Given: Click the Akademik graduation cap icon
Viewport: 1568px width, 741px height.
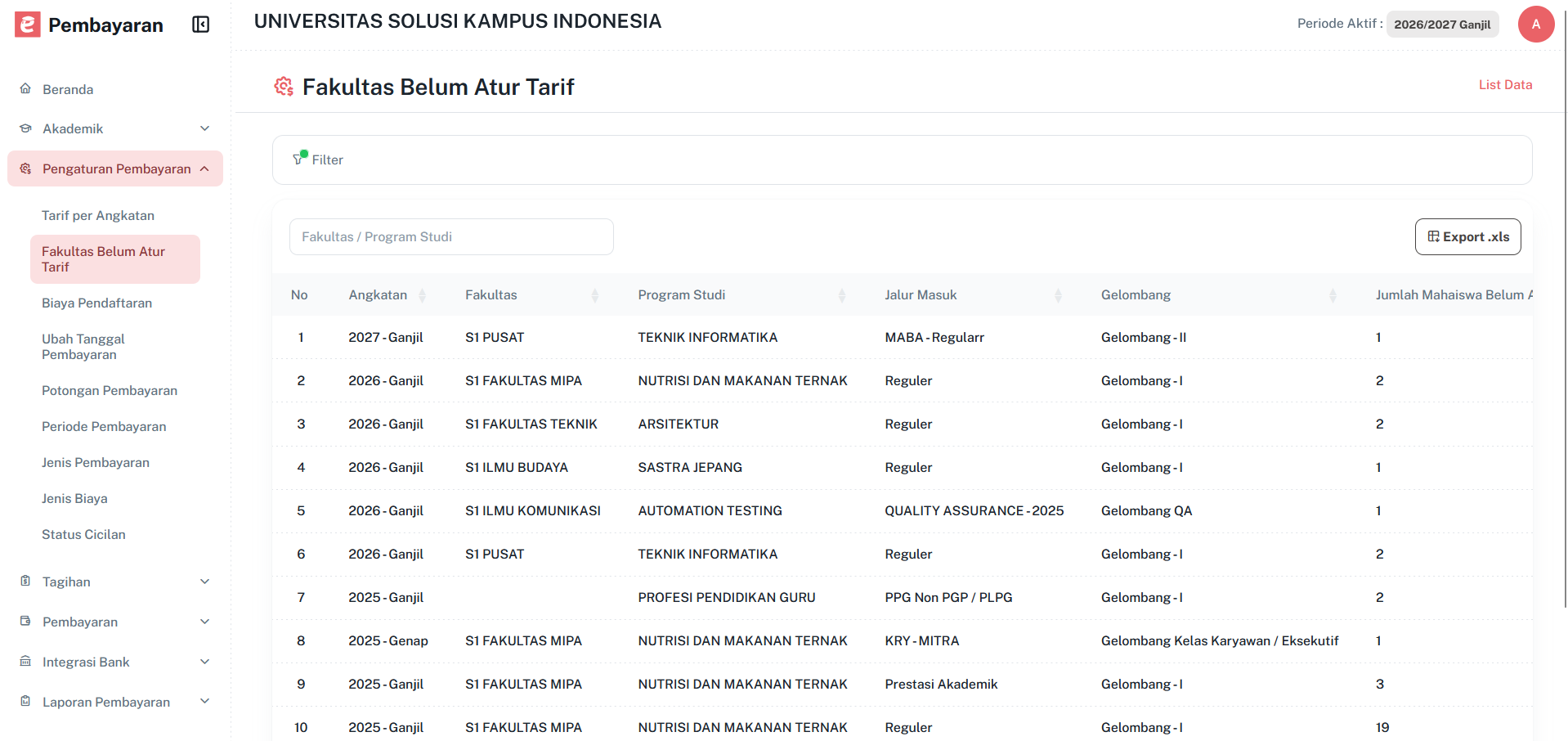Looking at the screenshot, I should (x=25, y=128).
